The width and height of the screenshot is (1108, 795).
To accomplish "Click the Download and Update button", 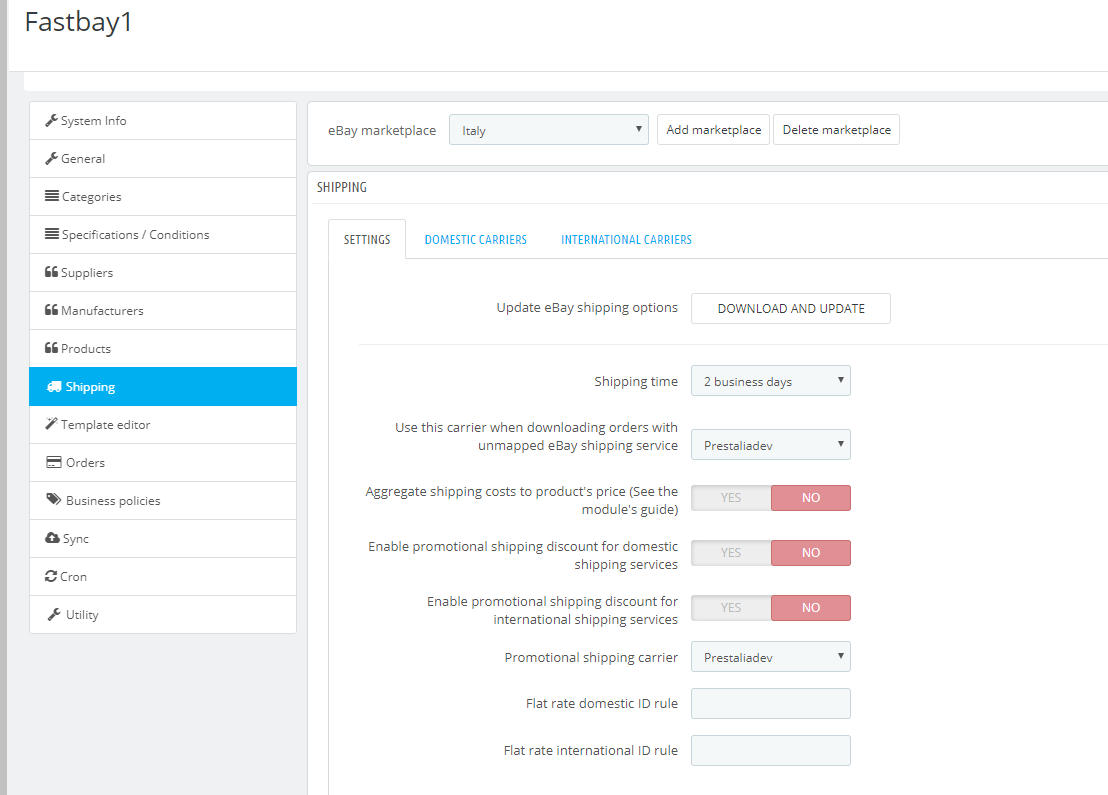I will tap(791, 309).
